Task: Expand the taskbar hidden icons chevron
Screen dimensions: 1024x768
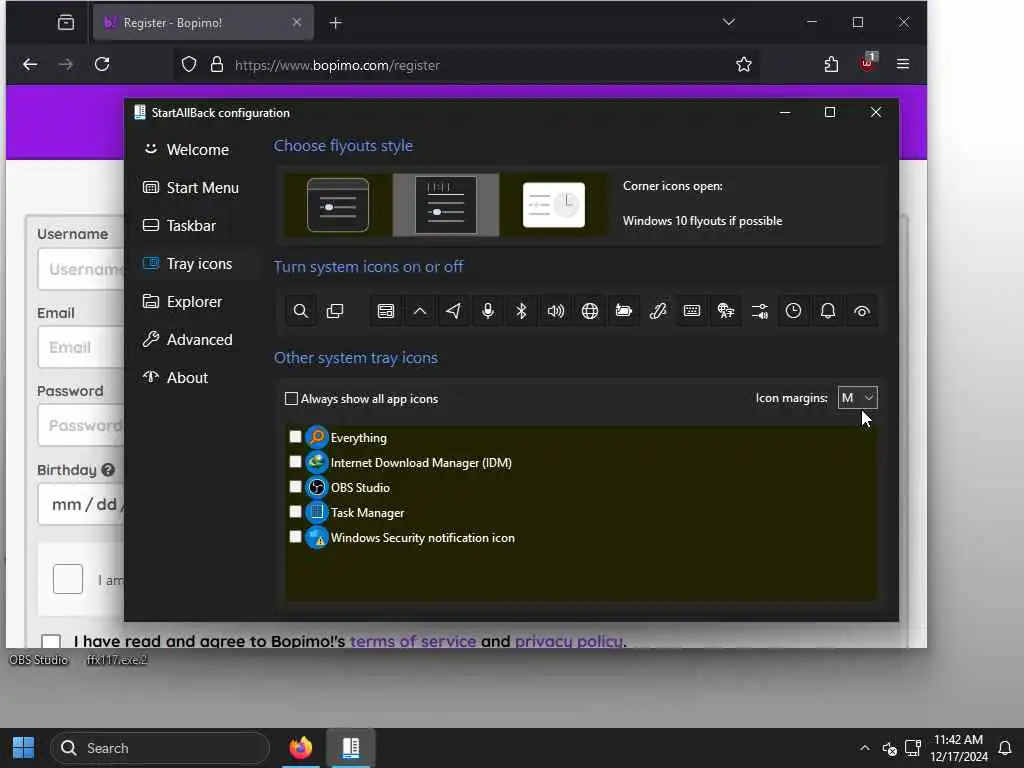Action: (x=865, y=748)
